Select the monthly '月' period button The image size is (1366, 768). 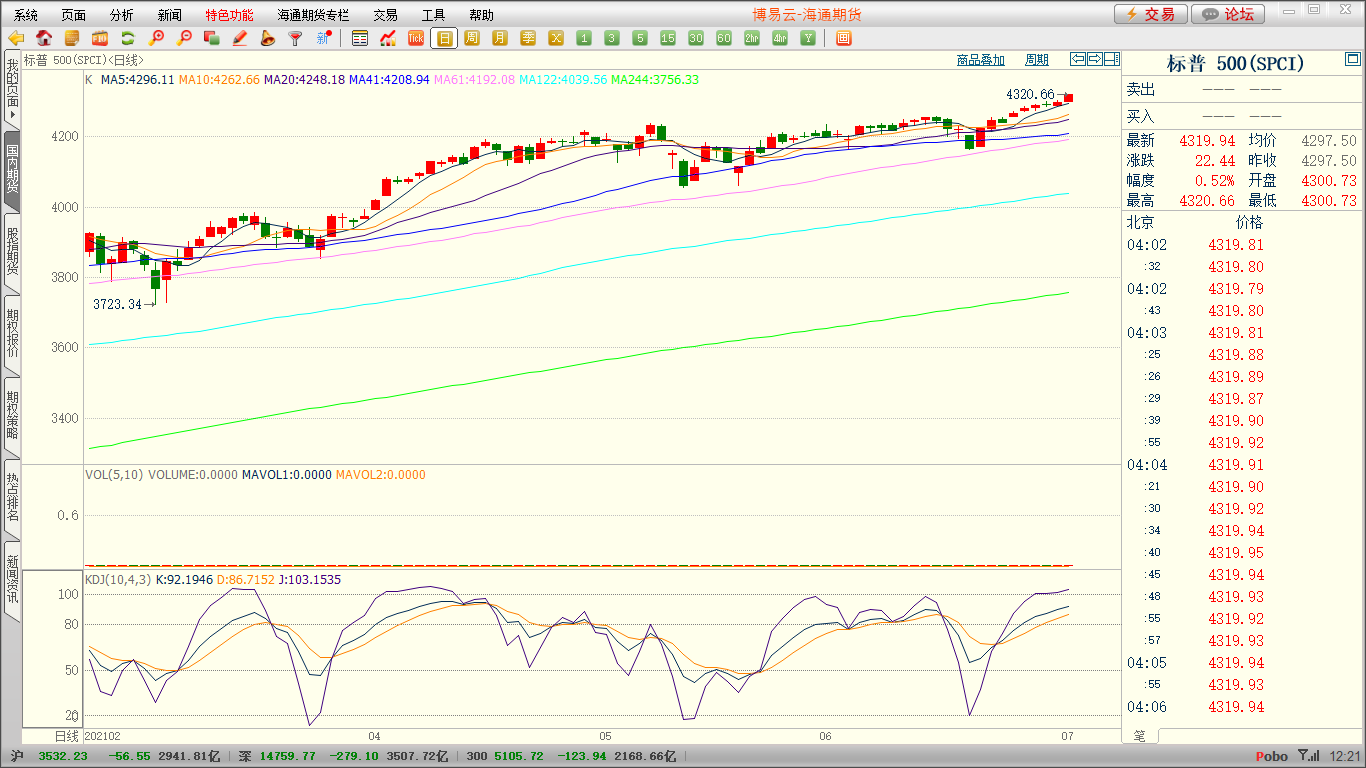[x=500, y=39]
